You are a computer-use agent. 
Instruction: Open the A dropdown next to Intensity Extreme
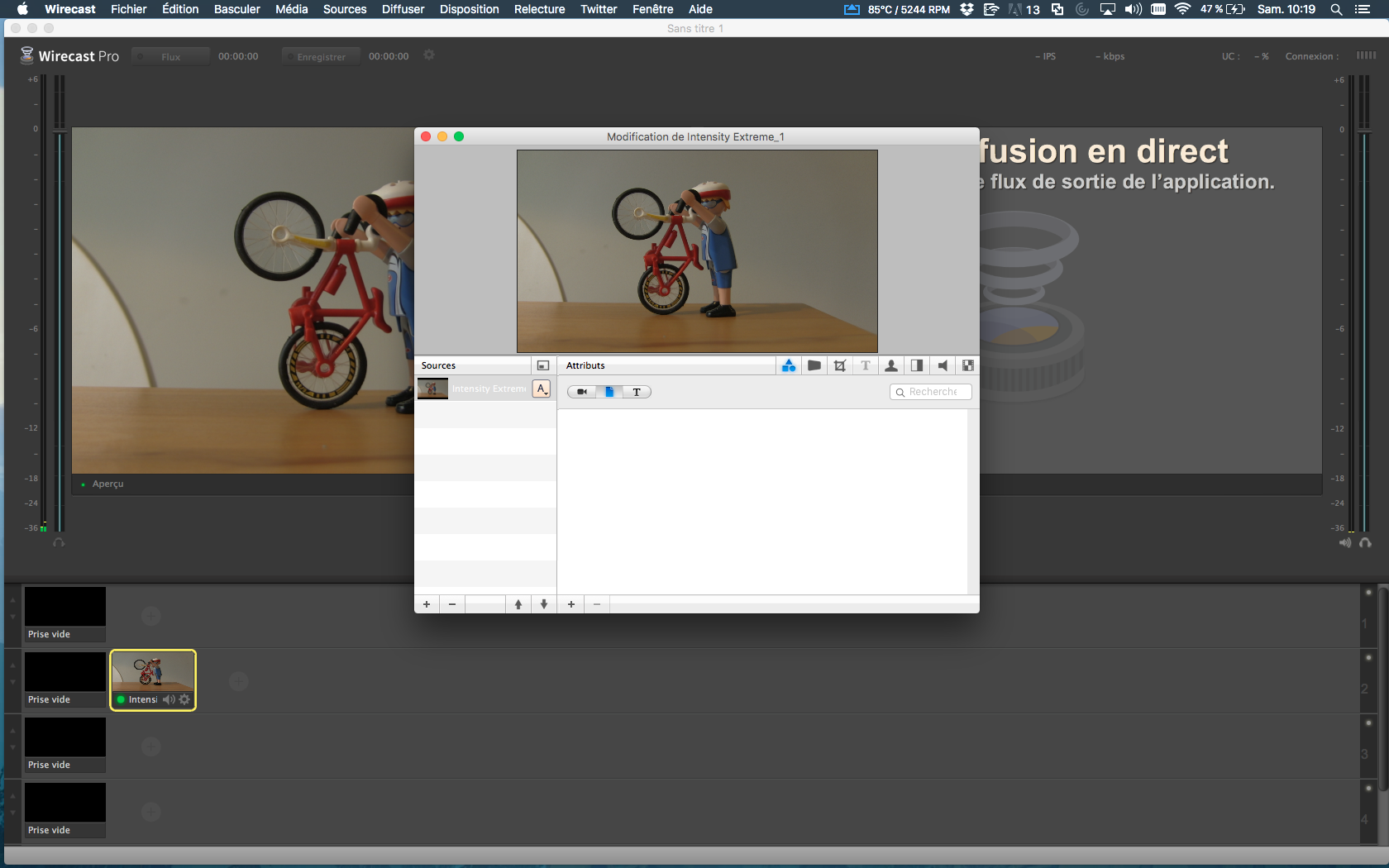[542, 389]
